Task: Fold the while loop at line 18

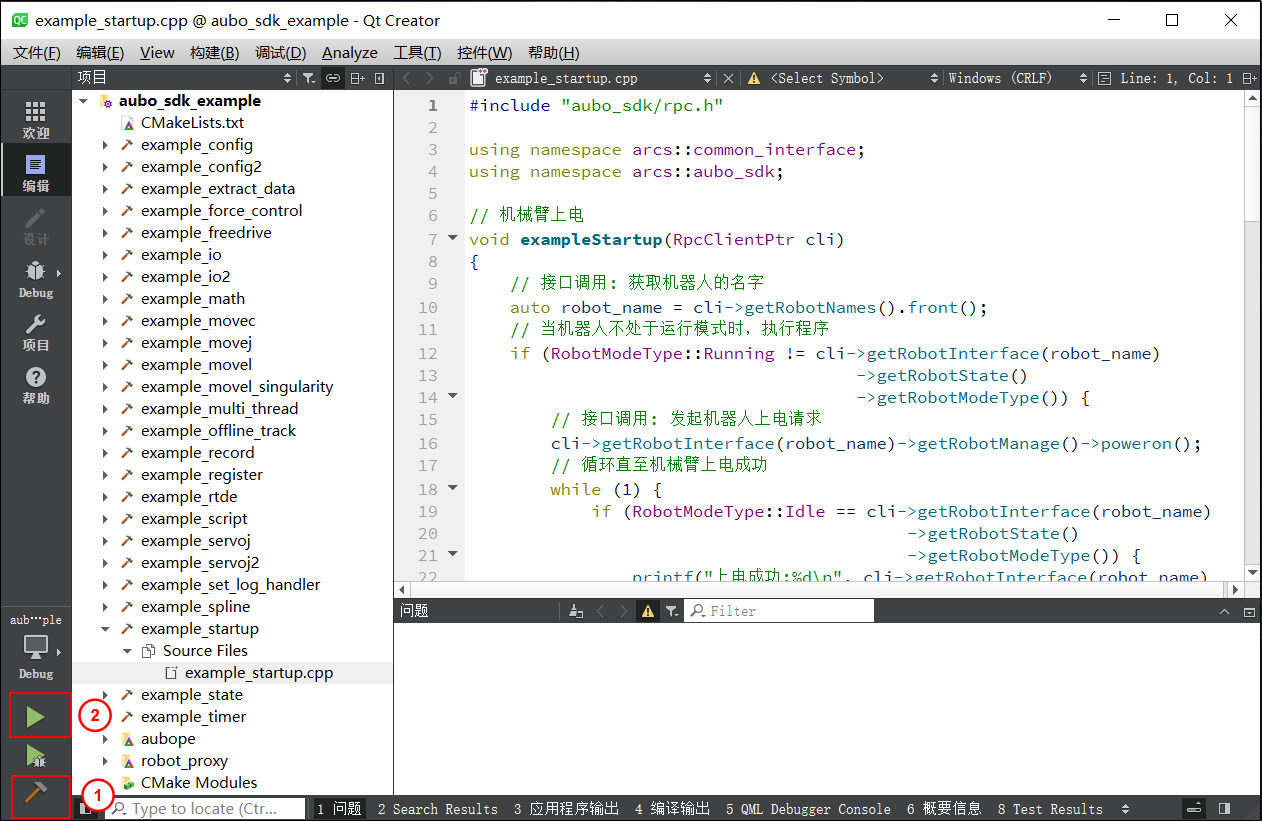Action: click(452, 488)
